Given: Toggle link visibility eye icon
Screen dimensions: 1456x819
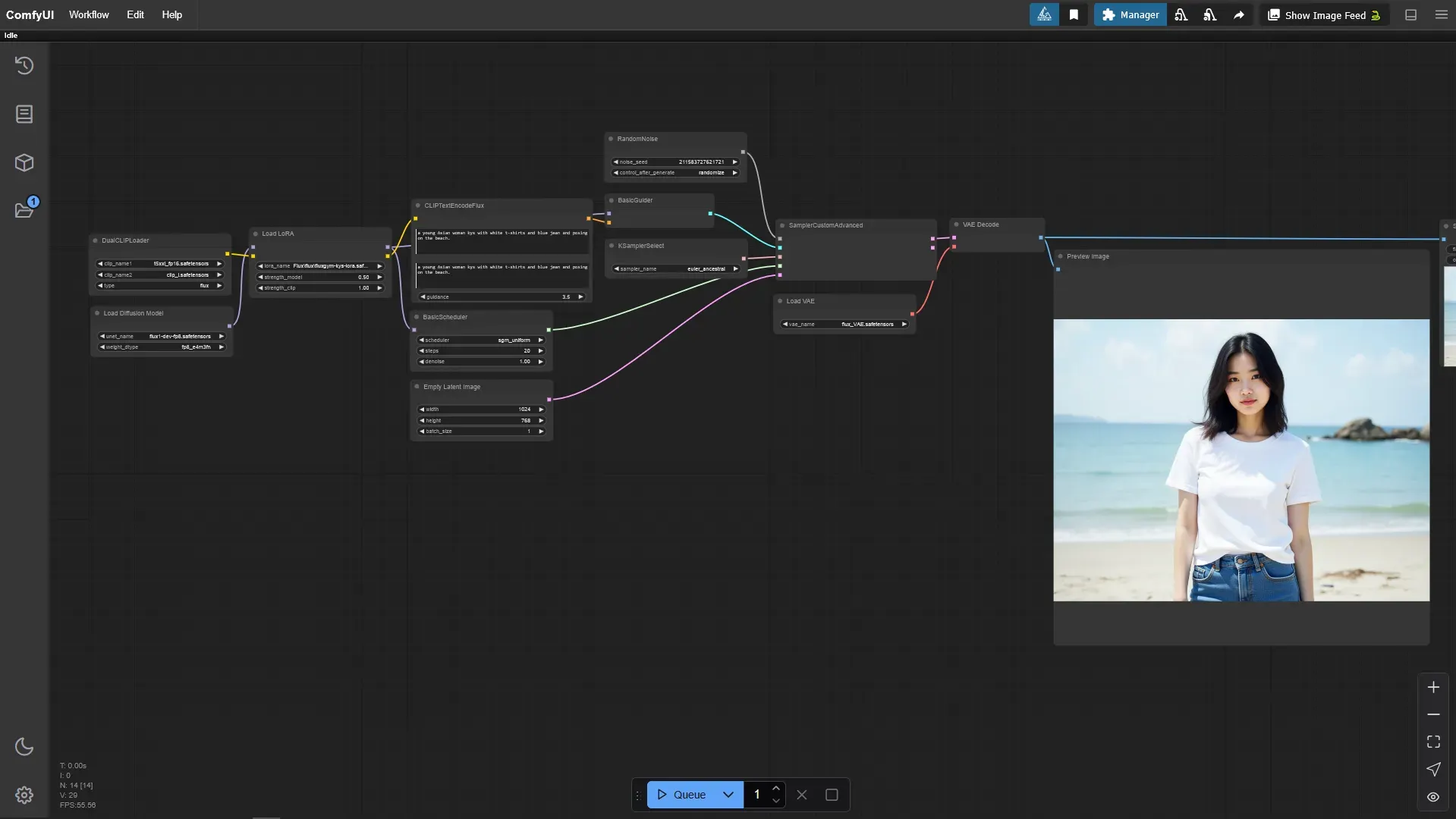Looking at the screenshot, I should point(1433,797).
